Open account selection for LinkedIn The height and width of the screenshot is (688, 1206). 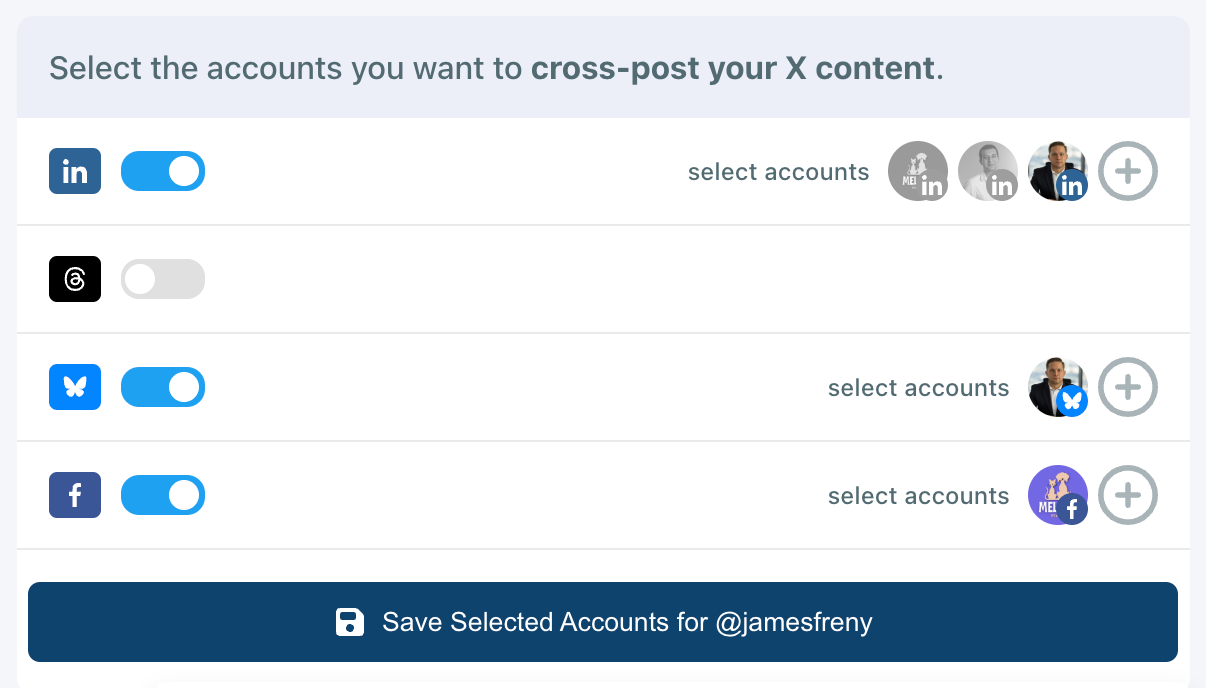tap(778, 171)
